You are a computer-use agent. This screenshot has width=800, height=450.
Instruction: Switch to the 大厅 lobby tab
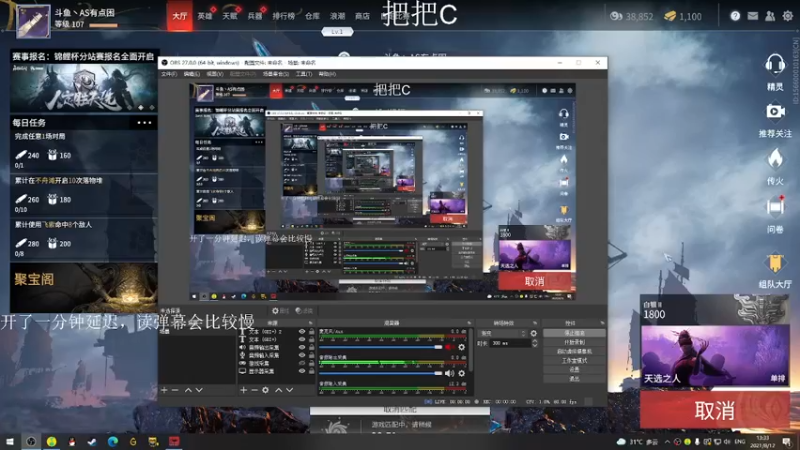pyautogui.click(x=179, y=16)
